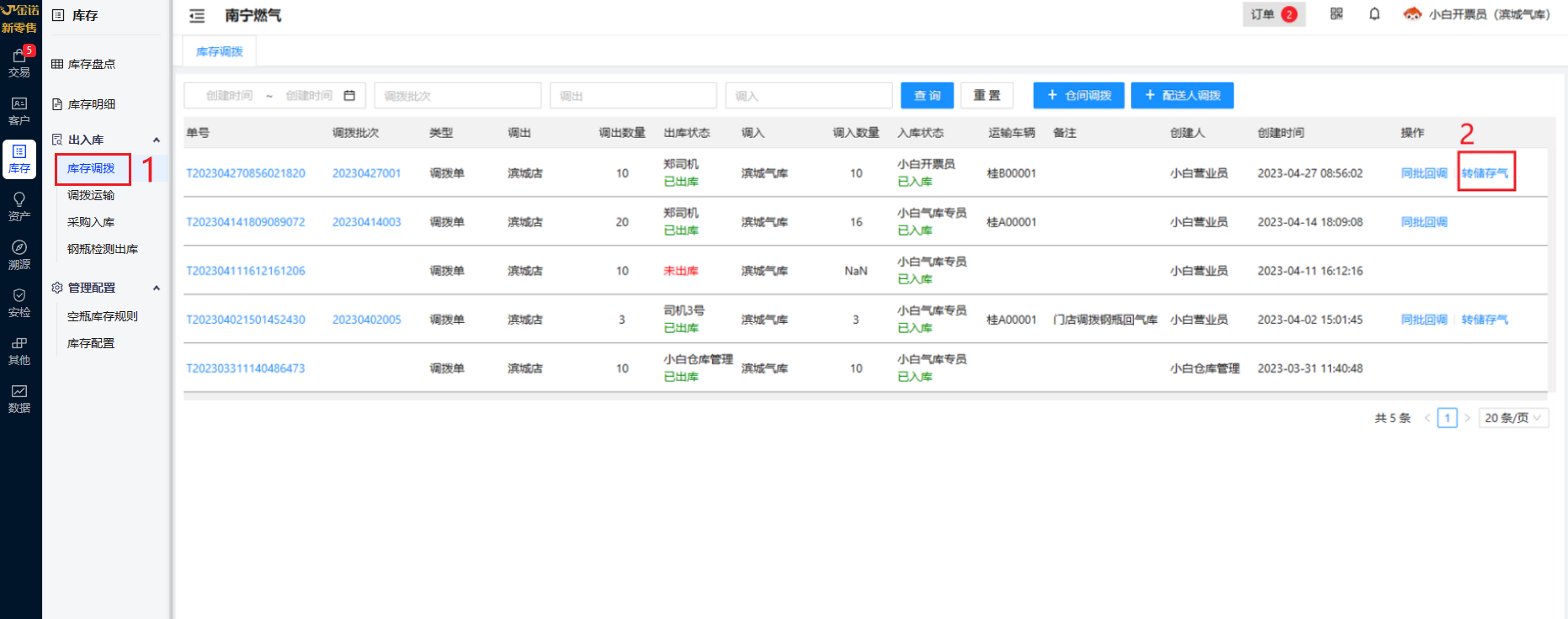Select 库存配置 submenu item
Viewport: 1568px width, 619px height.
pos(91,343)
